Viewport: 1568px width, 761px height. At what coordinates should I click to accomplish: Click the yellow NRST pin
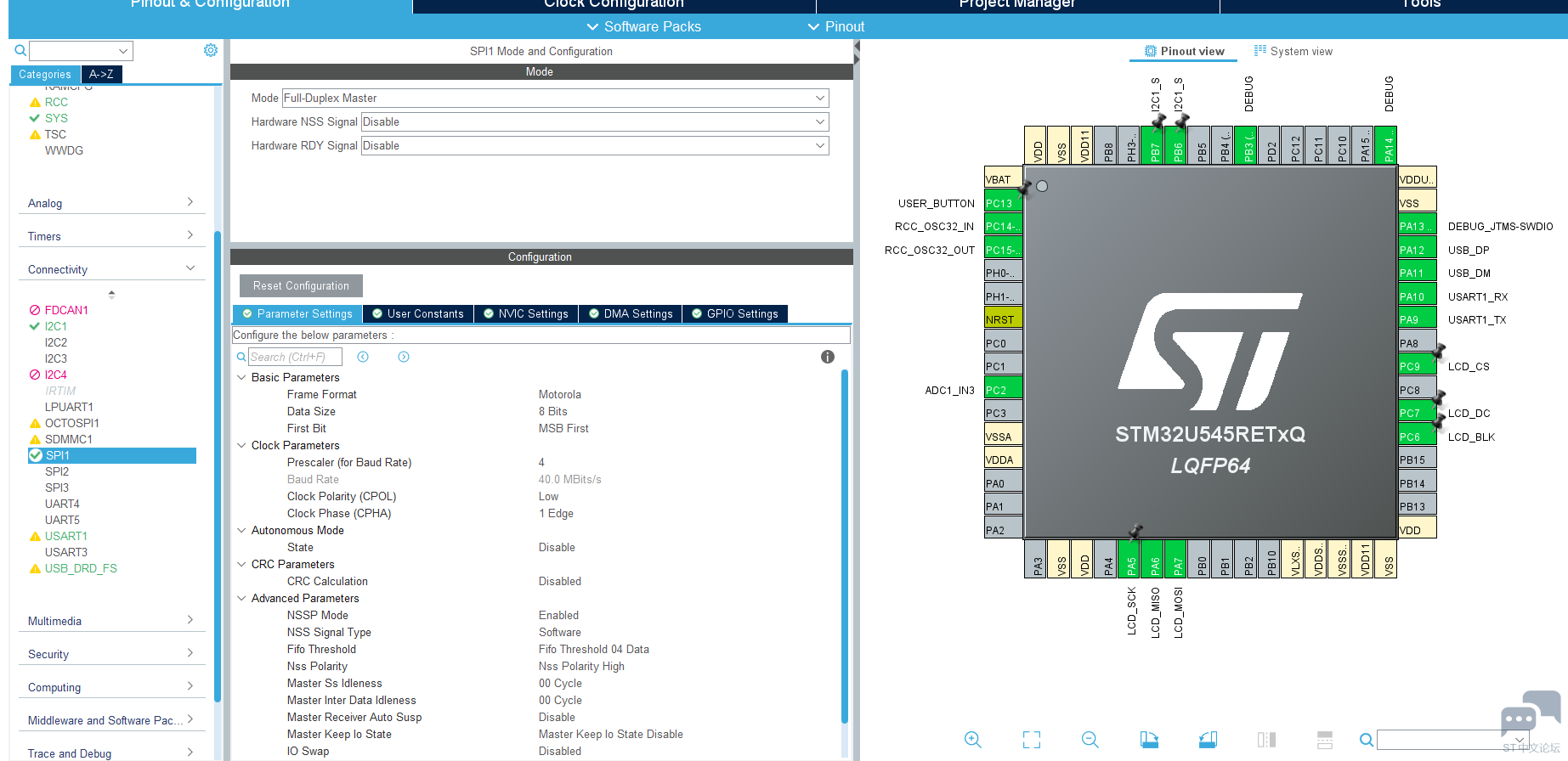click(x=1003, y=319)
